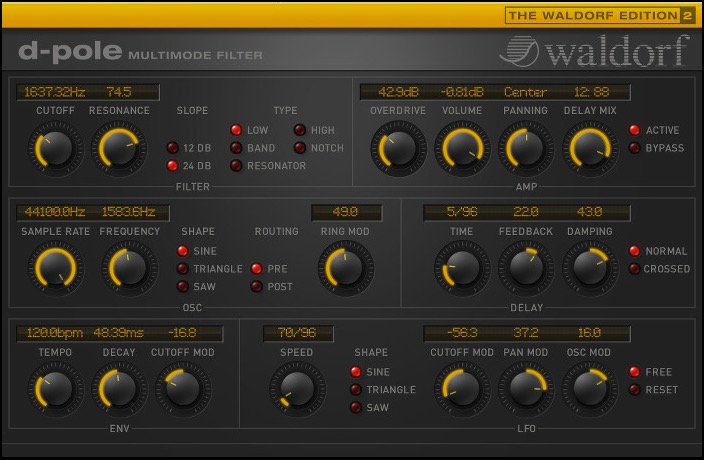Viewport: 704px width, 460px height.
Task: Select SAW shape in LFO section
Action: 356,407
